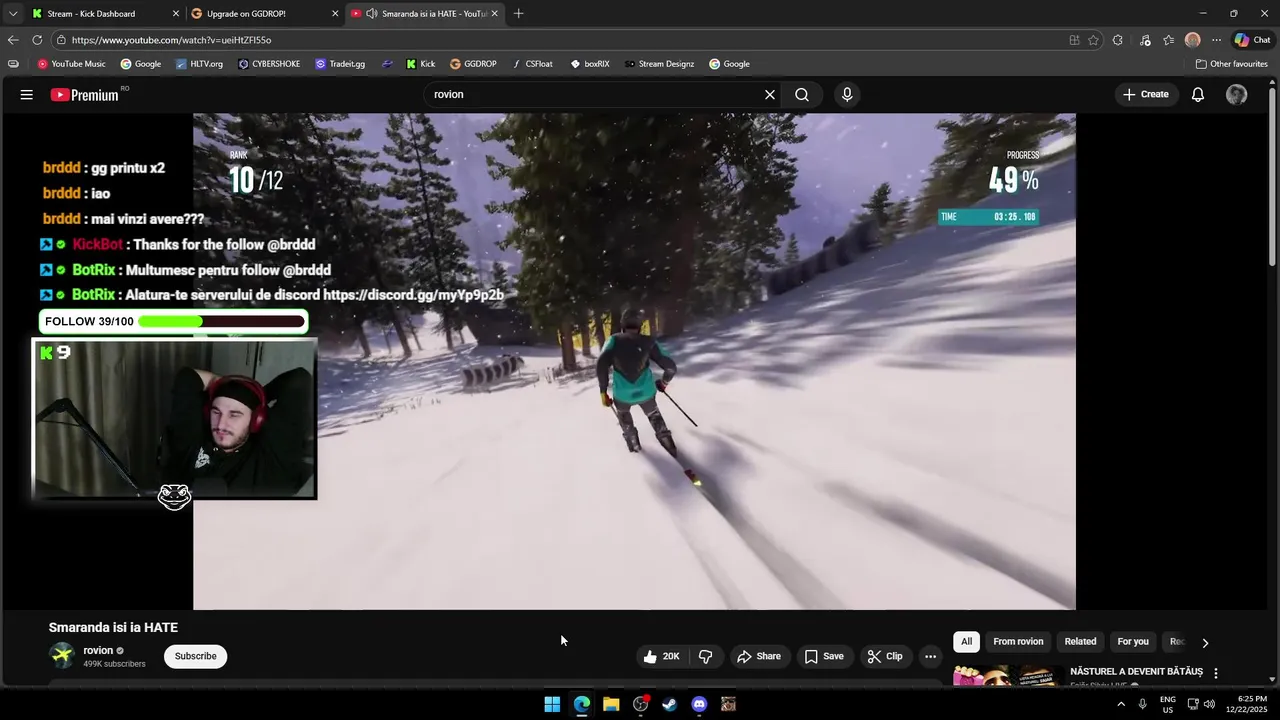
Task: Open Steam from the taskbar
Action: [670, 704]
